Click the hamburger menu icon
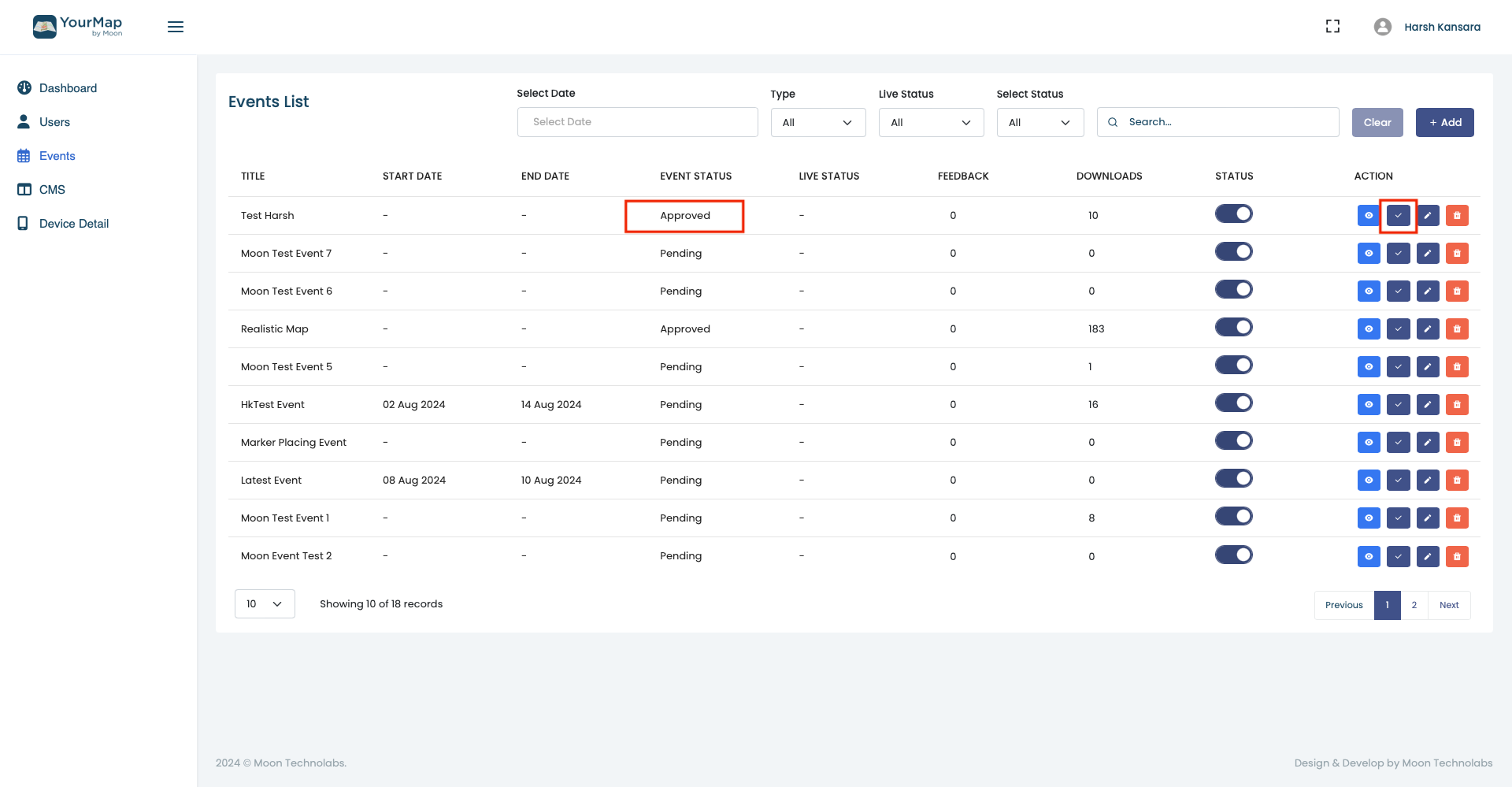This screenshot has width=1512, height=787. 176,27
